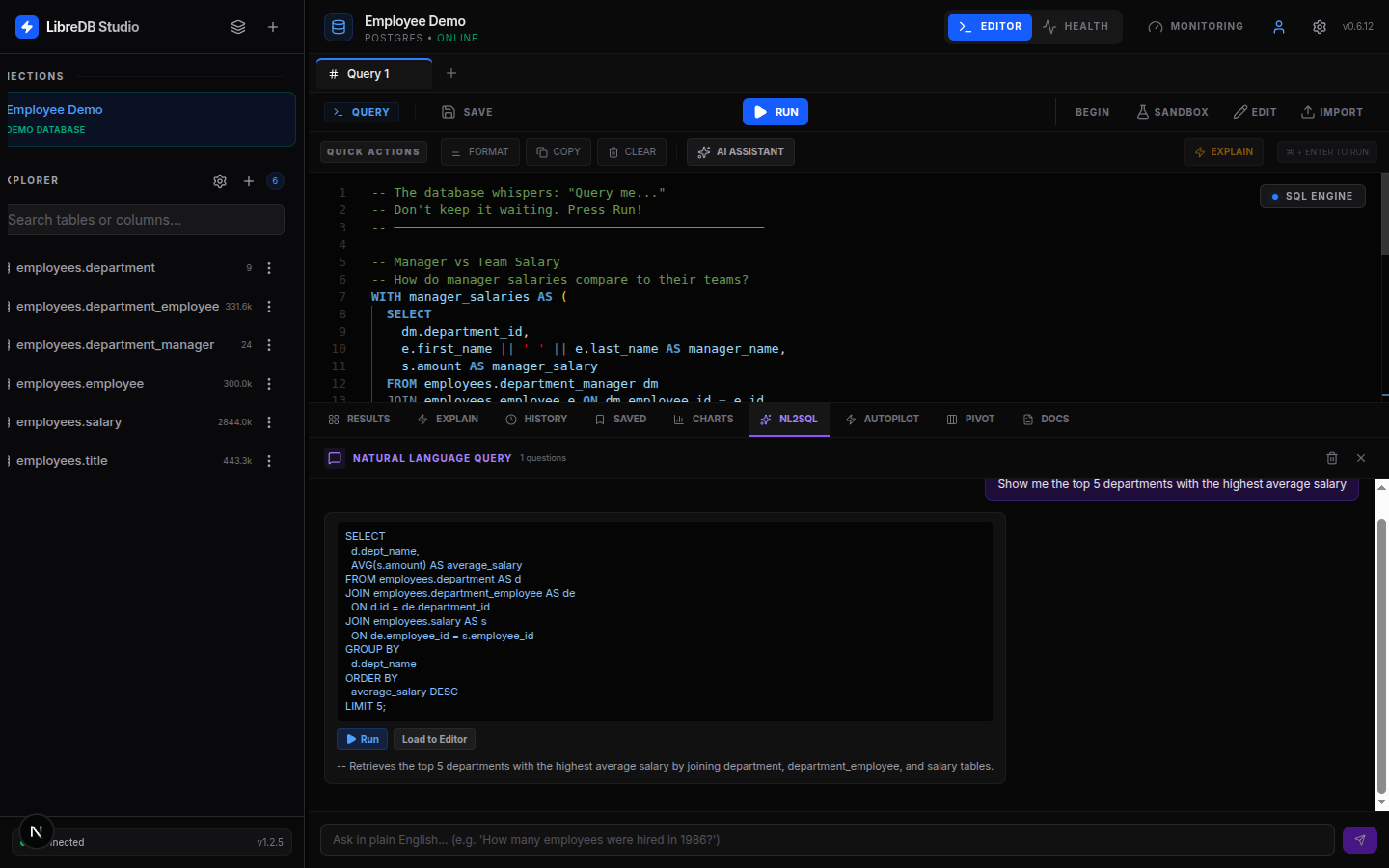Close the Natural Language Query panel
Image resolution: width=1389 pixels, height=868 pixels.
1361,458
